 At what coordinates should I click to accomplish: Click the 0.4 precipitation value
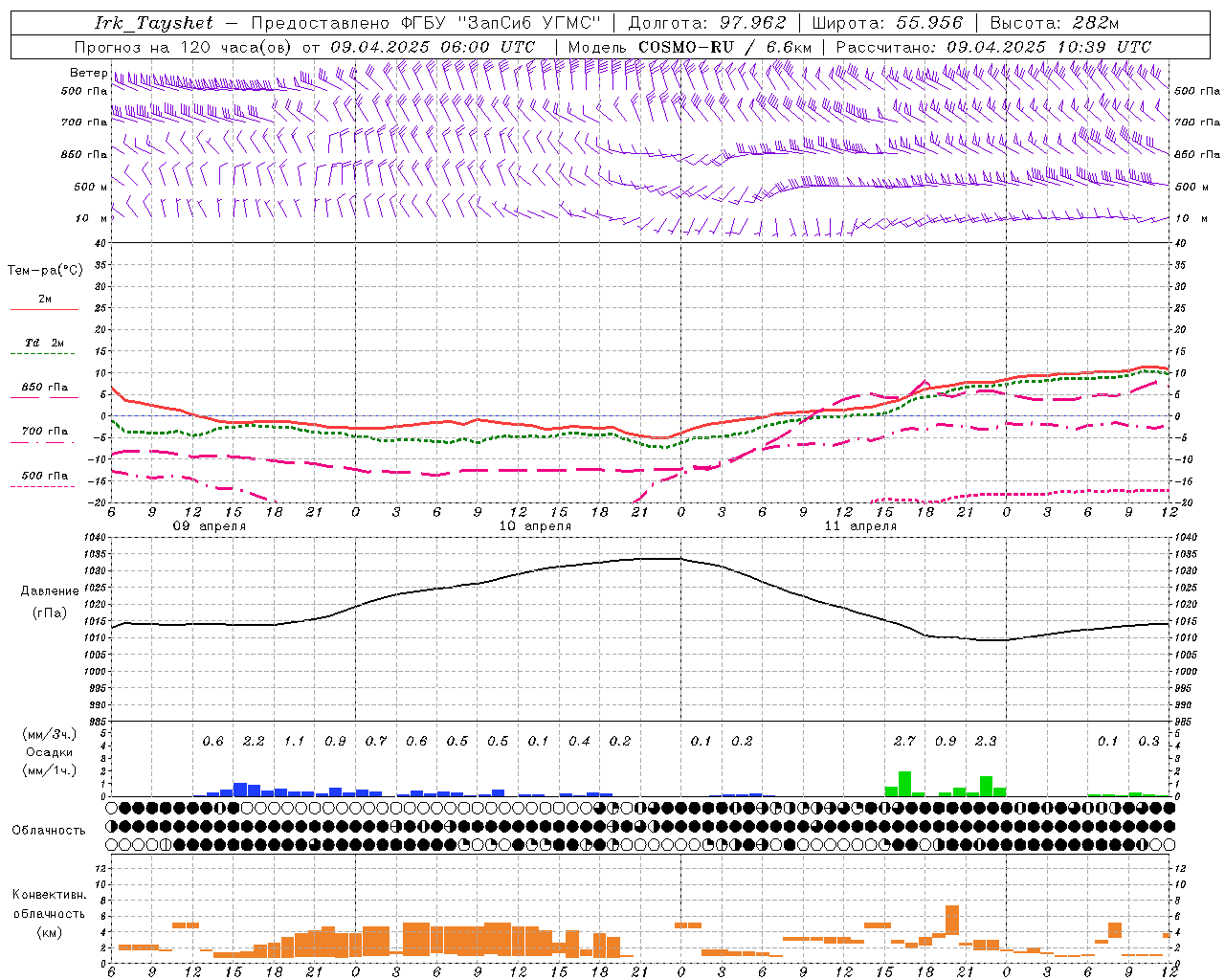[579, 741]
